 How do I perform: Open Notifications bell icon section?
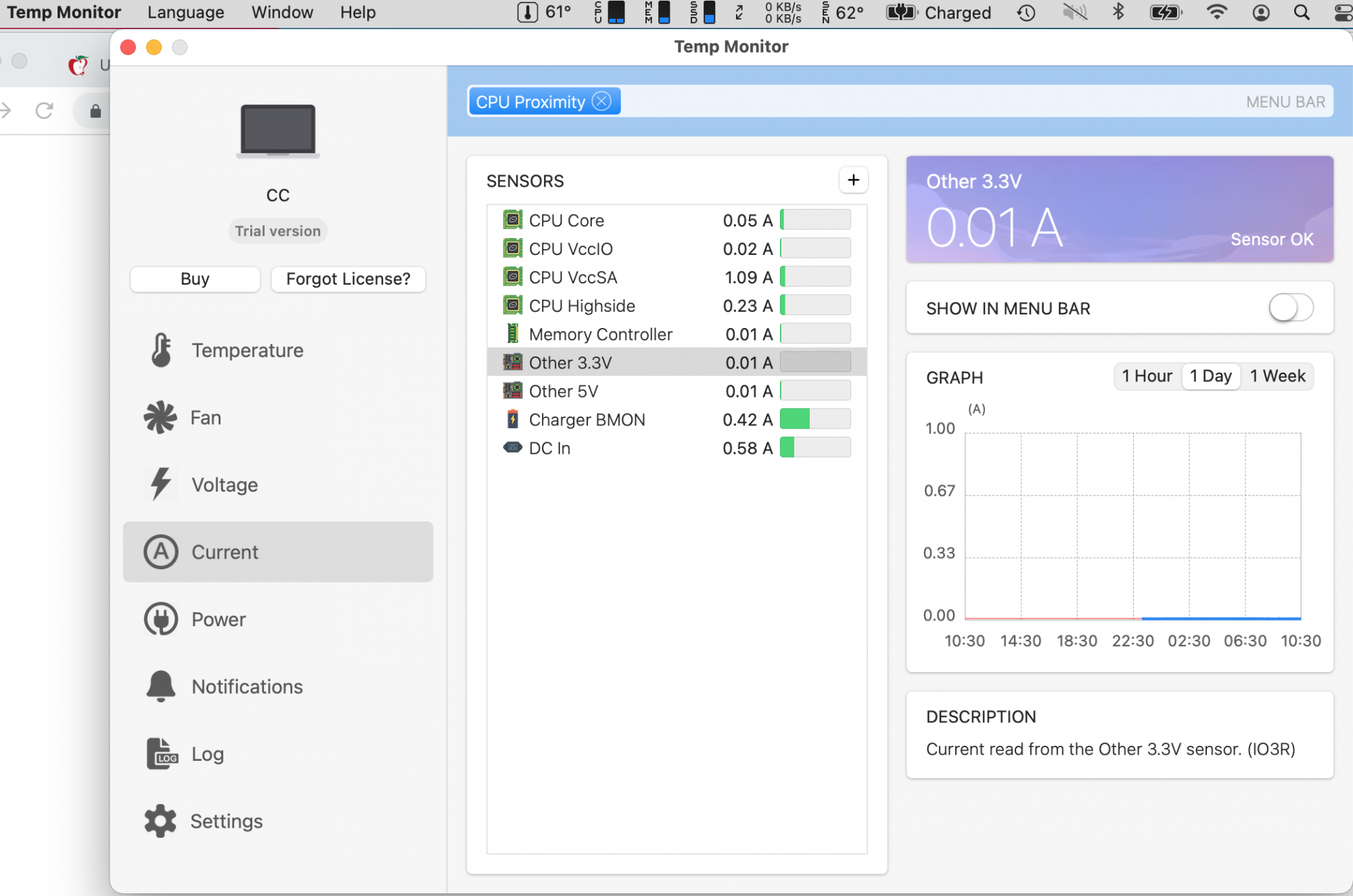click(x=160, y=686)
